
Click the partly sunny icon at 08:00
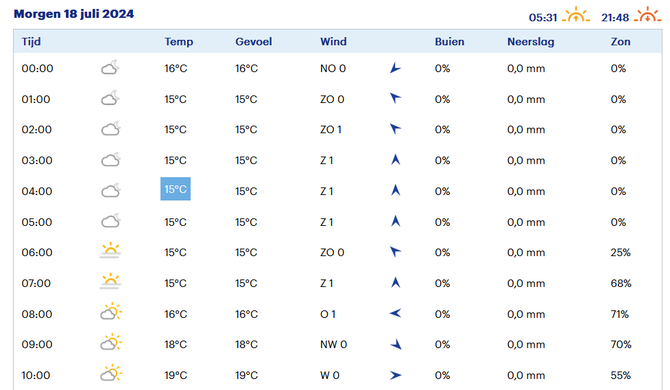coord(111,312)
